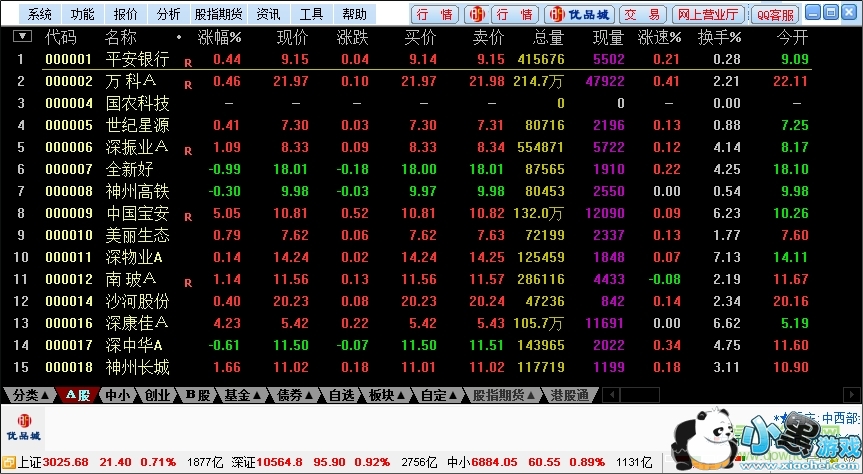Image resolution: width=863 pixels, height=474 pixels.
Task: Click the R marker beside 平安银行
Action: (188, 63)
